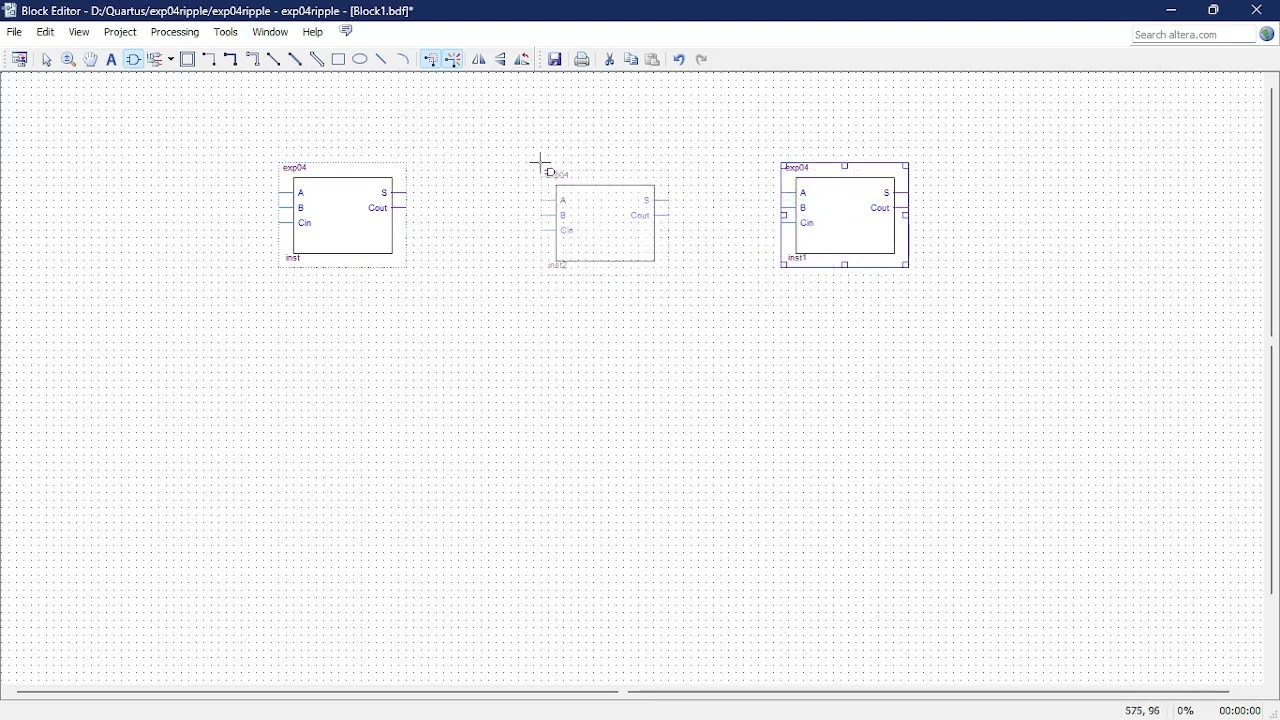Activate the Symbol tool gate icon

tap(133, 60)
